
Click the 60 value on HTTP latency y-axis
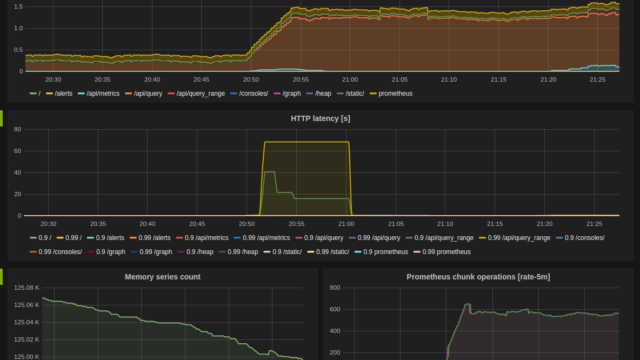[18, 151]
